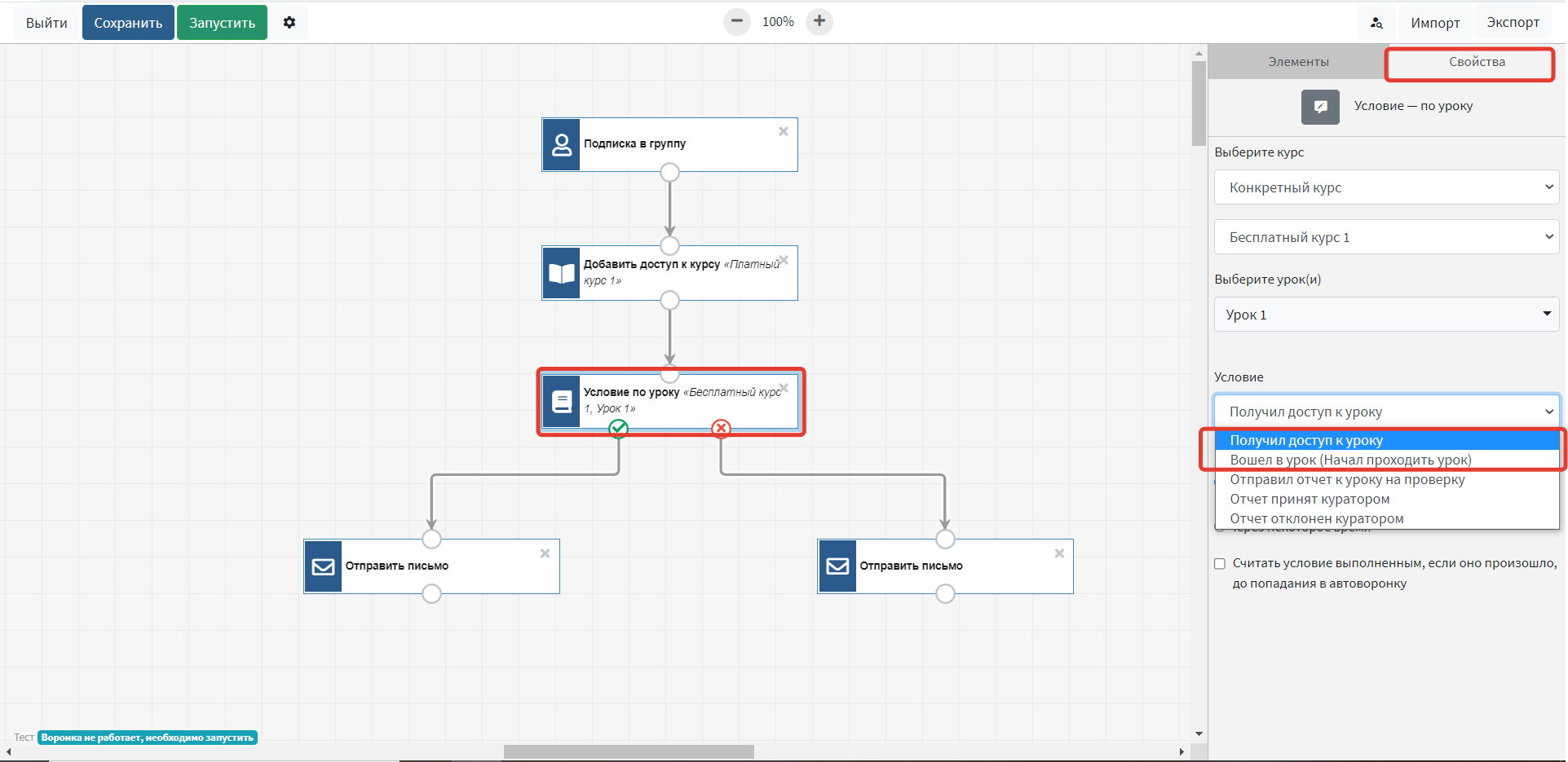Zoom out with the minus button
Viewport: 1568px width, 762px height.
point(736,22)
